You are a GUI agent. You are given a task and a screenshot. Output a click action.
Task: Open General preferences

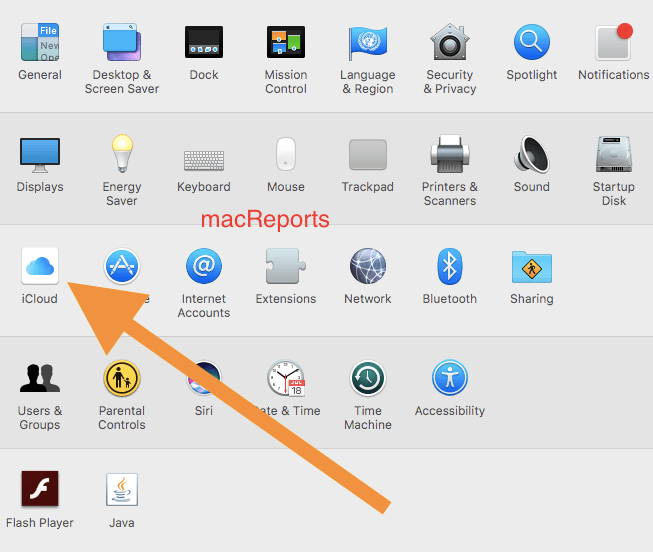coord(40,42)
